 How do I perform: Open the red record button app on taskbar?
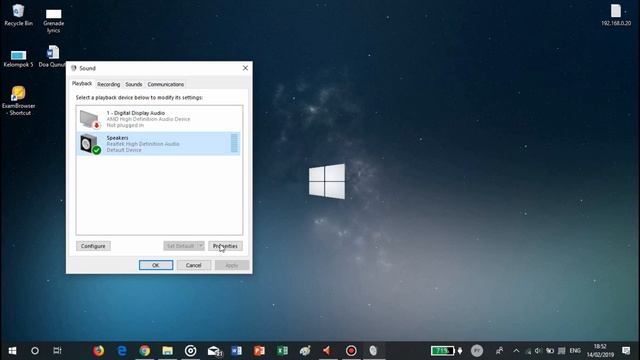point(351,351)
